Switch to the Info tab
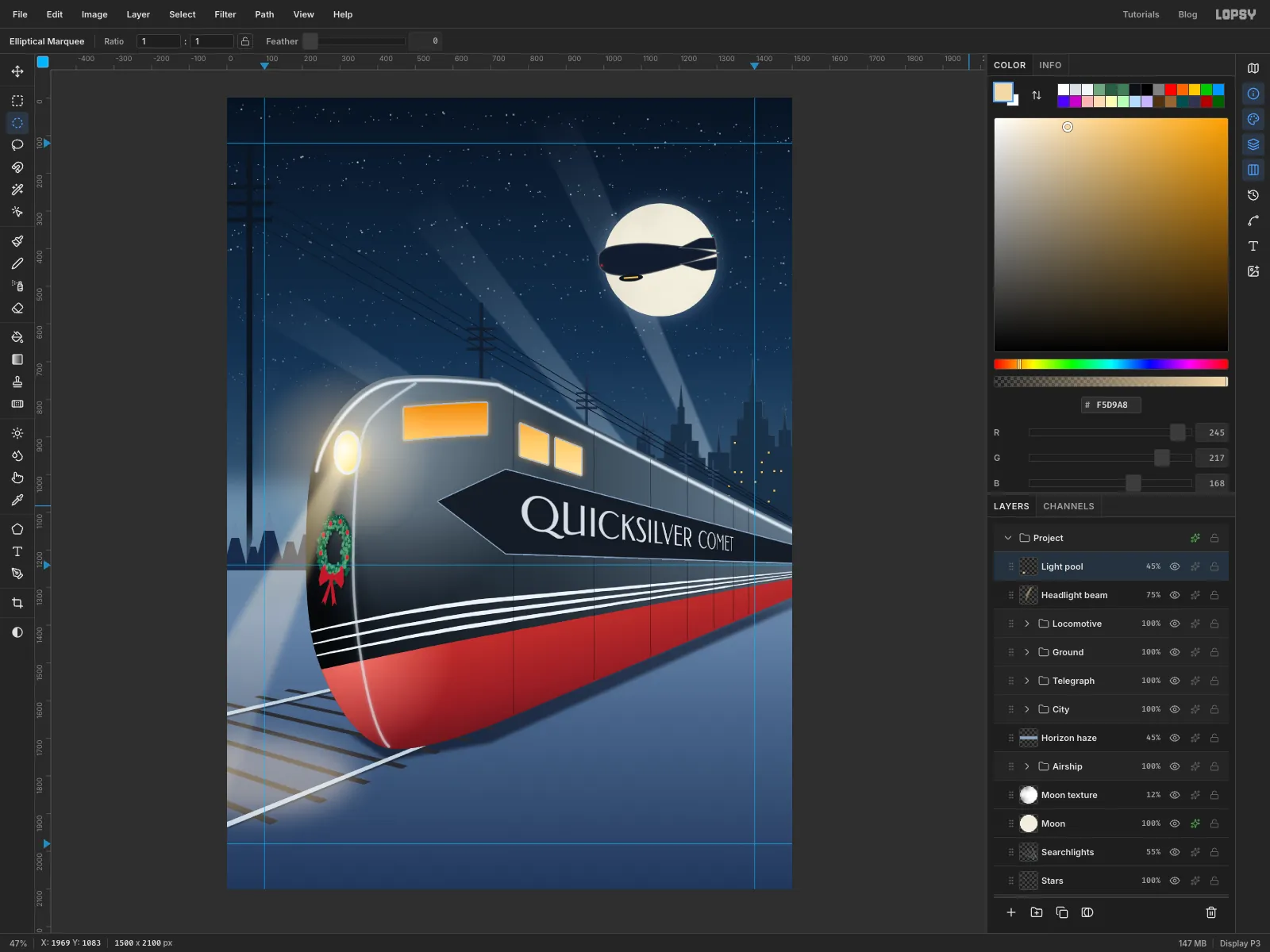The image size is (1270, 952). [1050, 65]
